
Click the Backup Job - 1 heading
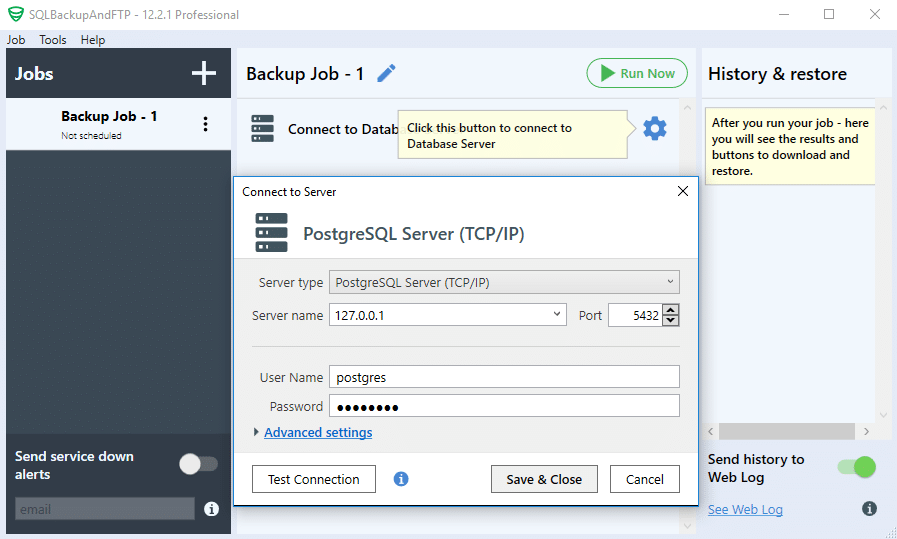click(305, 74)
